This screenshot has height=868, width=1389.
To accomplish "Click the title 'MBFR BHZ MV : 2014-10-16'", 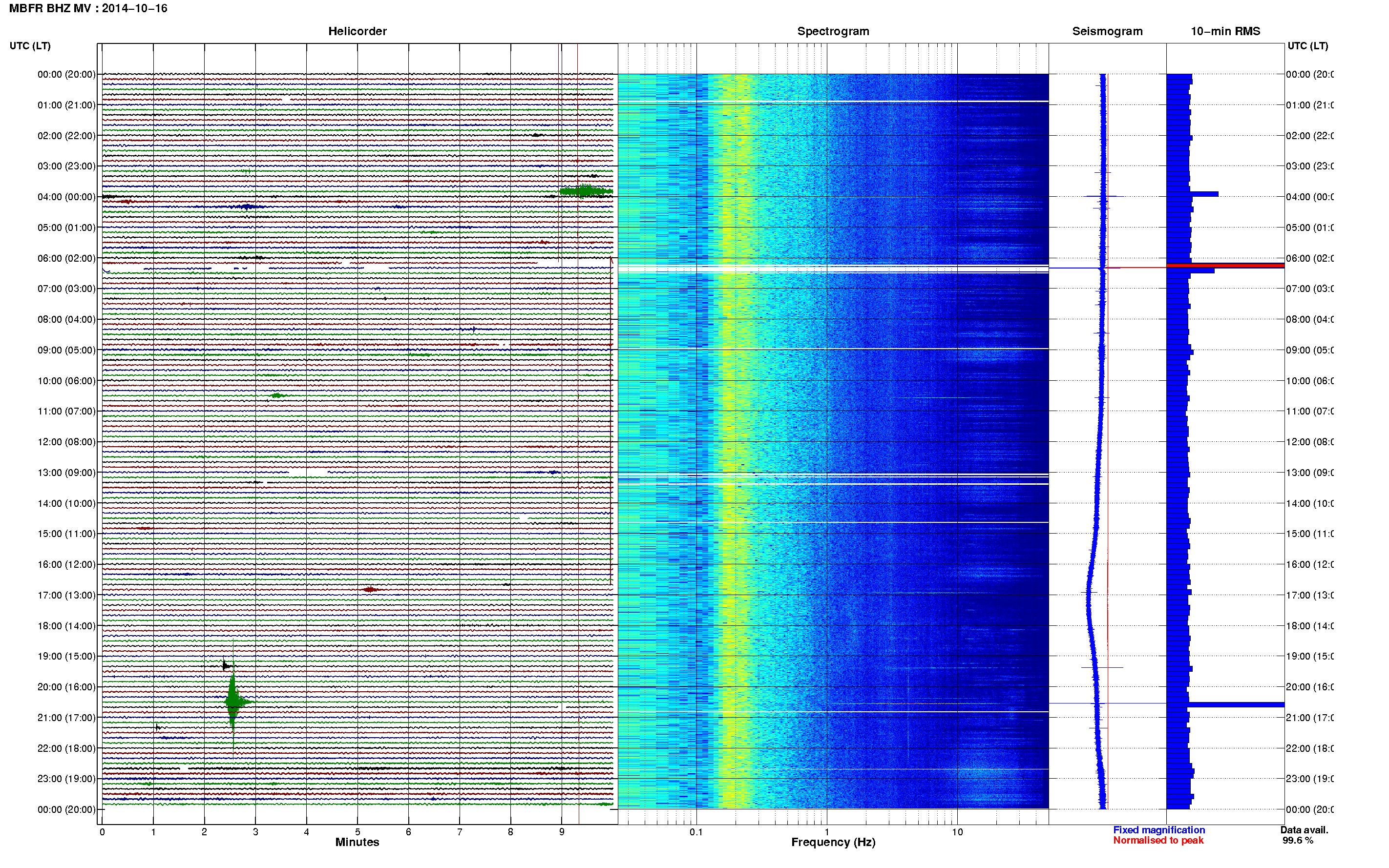I will [88, 9].
